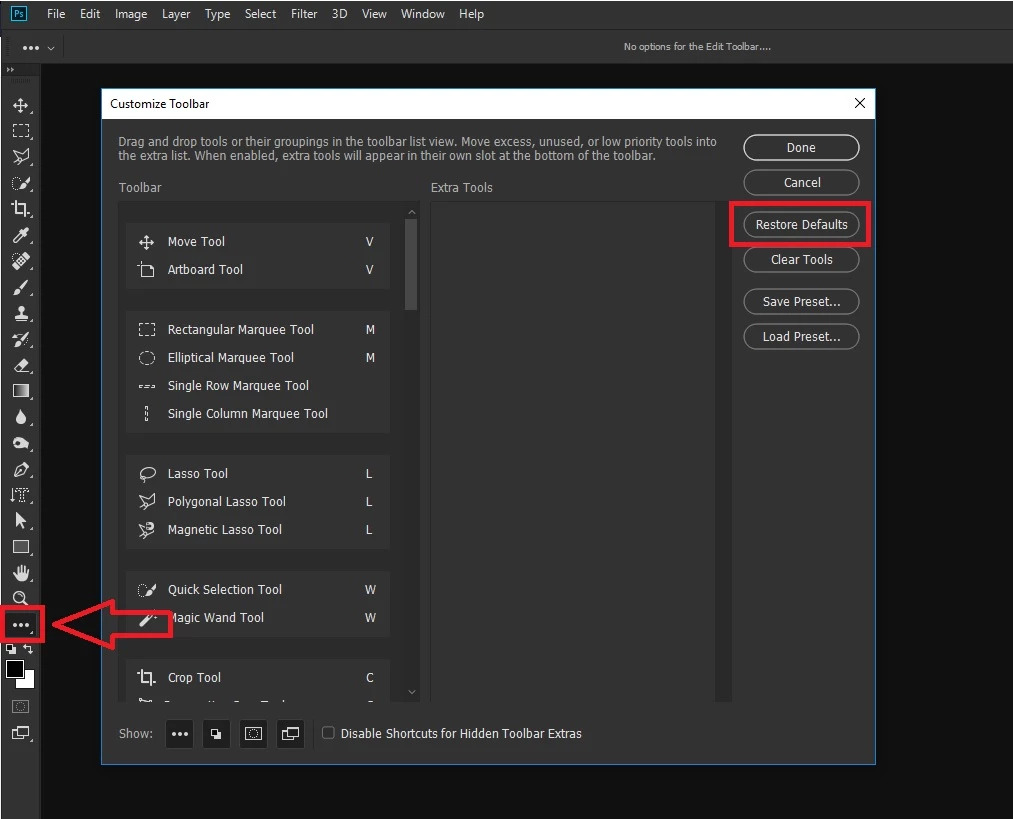Select the Healing Brush tool in left toolbar
Screen dimensions: 1013x819
[x=21, y=262]
